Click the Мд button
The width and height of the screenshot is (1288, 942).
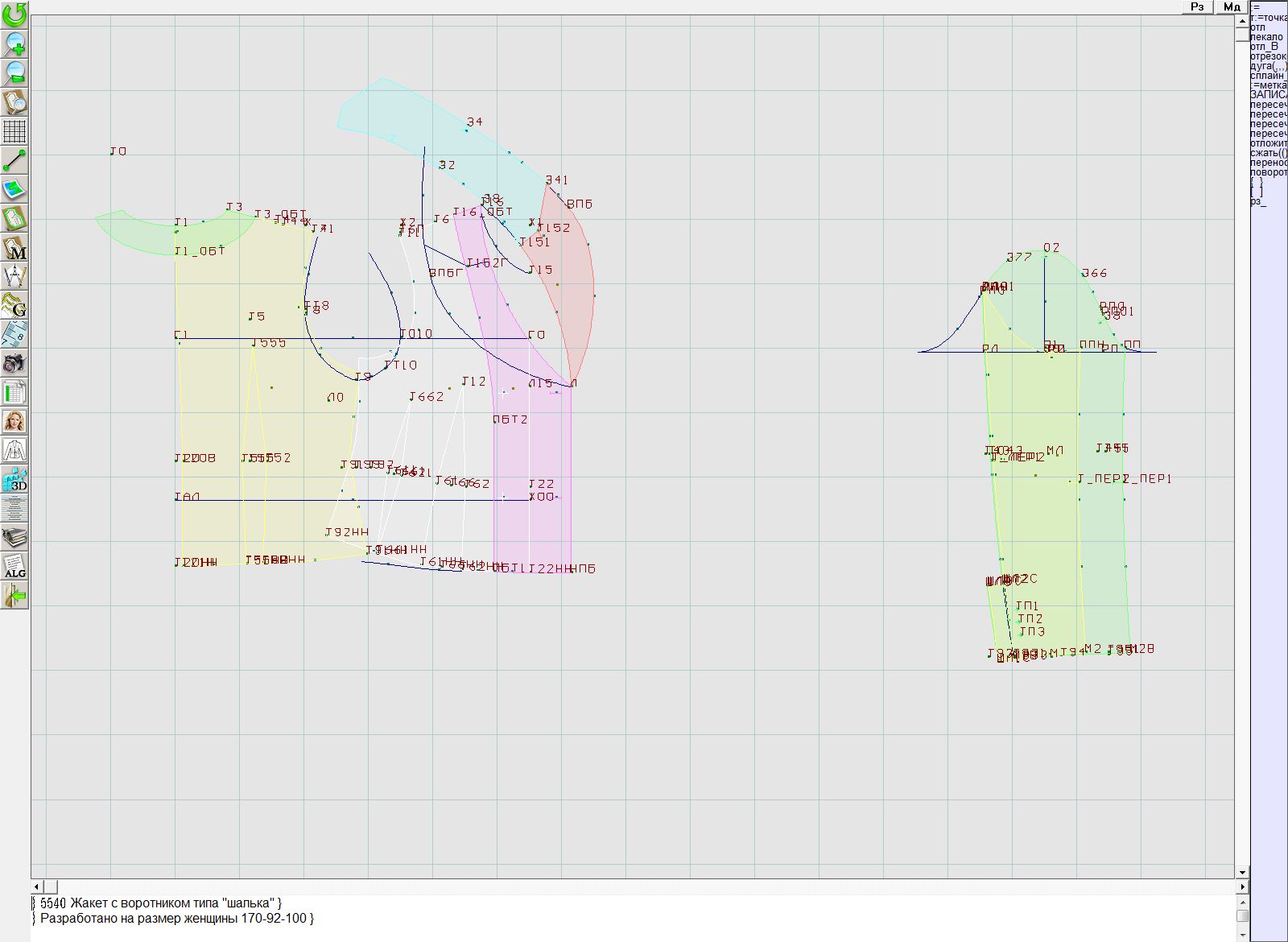(1232, 6)
